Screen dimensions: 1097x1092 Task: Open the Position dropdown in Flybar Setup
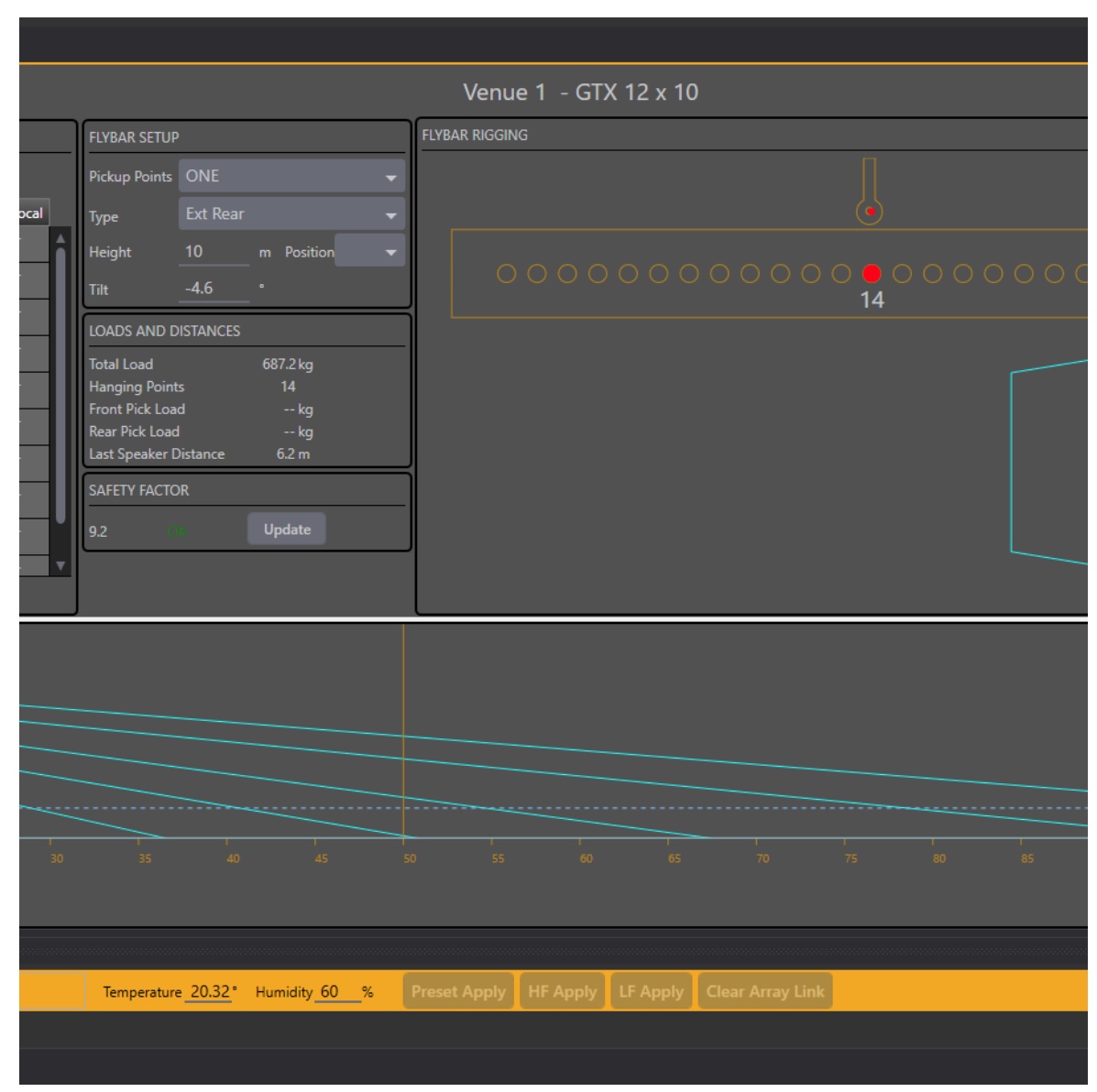(369, 252)
